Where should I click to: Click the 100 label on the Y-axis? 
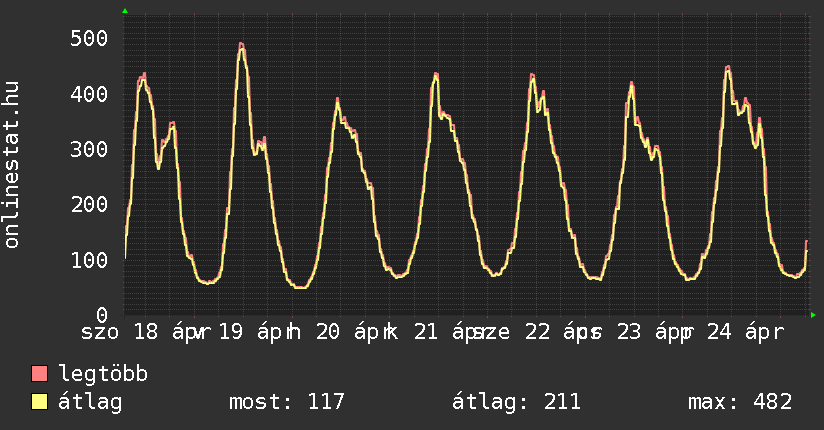(90, 260)
